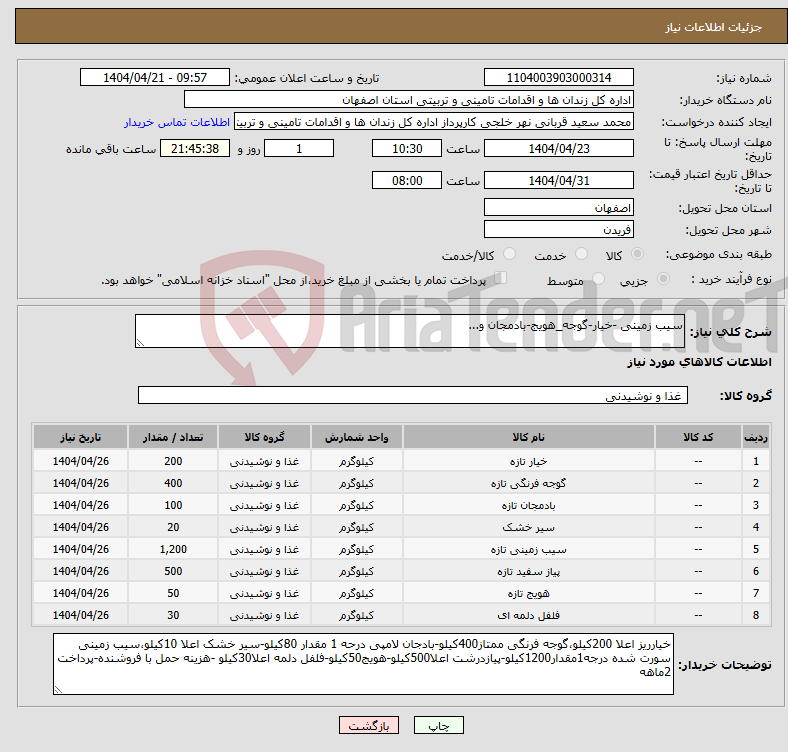
Task: Click the شماره نیاز number field
Action: (x=558, y=77)
